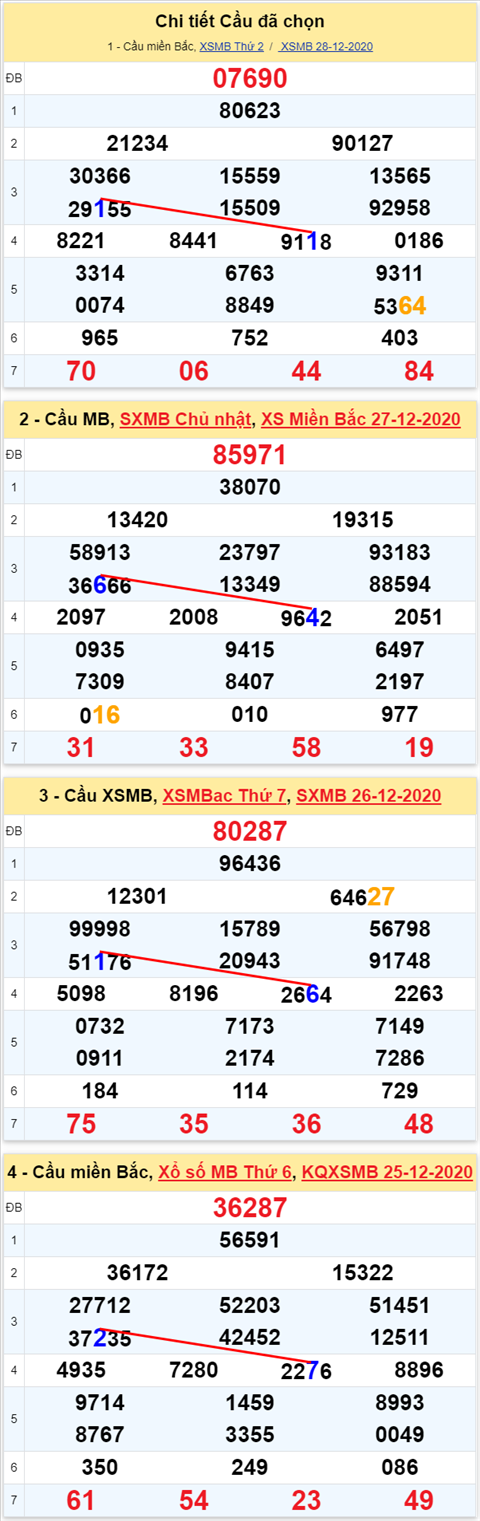Click fifth prize number 5364

[400, 306]
